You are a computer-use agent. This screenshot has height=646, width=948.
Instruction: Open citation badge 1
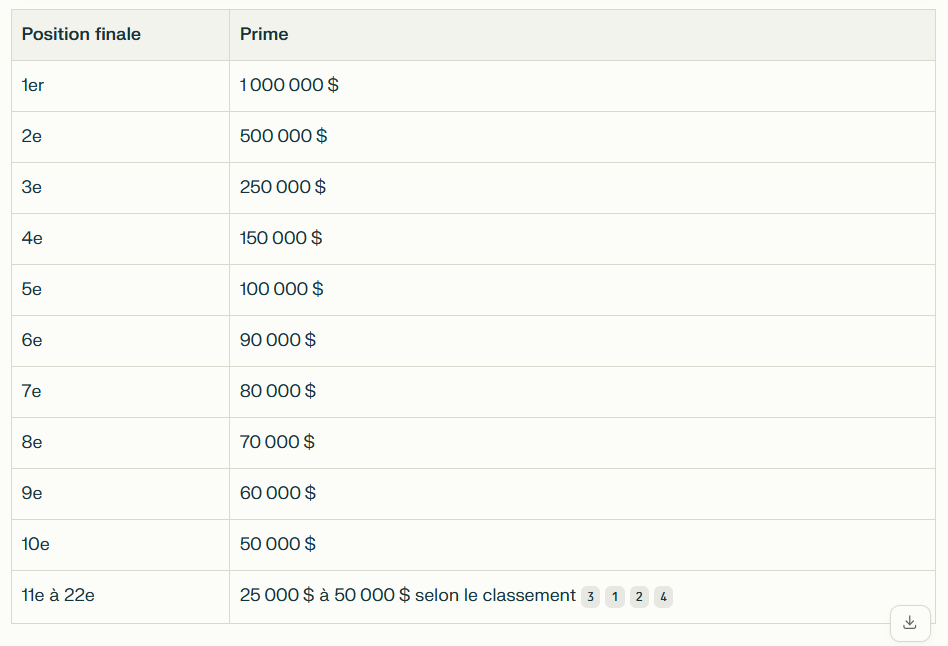click(x=614, y=597)
